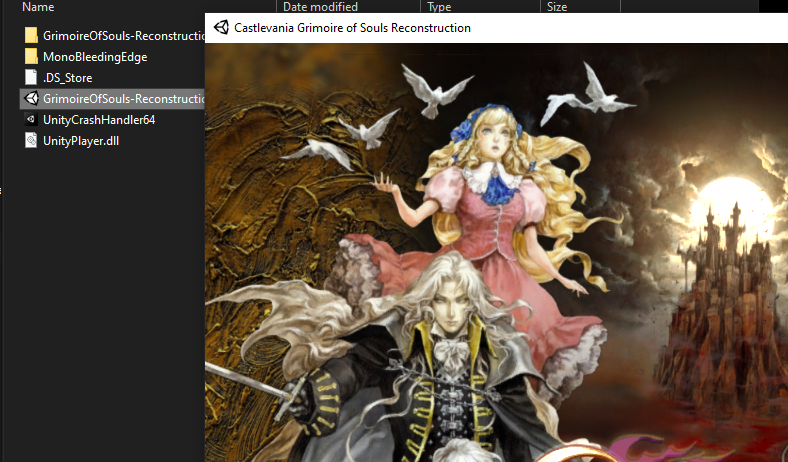The height and width of the screenshot is (462, 788).
Task: Click the Unity icon of GrimoireOfSouls-Reconstruction executable
Action: (x=31, y=99)
